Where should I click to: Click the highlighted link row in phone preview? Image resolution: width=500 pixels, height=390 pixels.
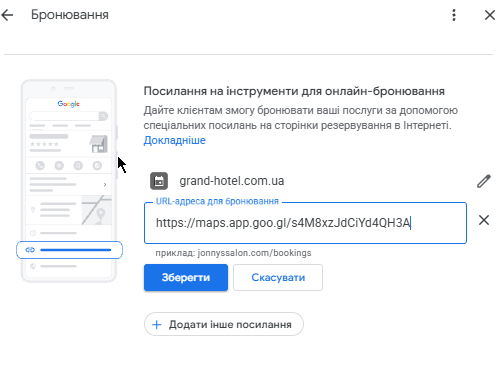[69, 250]
